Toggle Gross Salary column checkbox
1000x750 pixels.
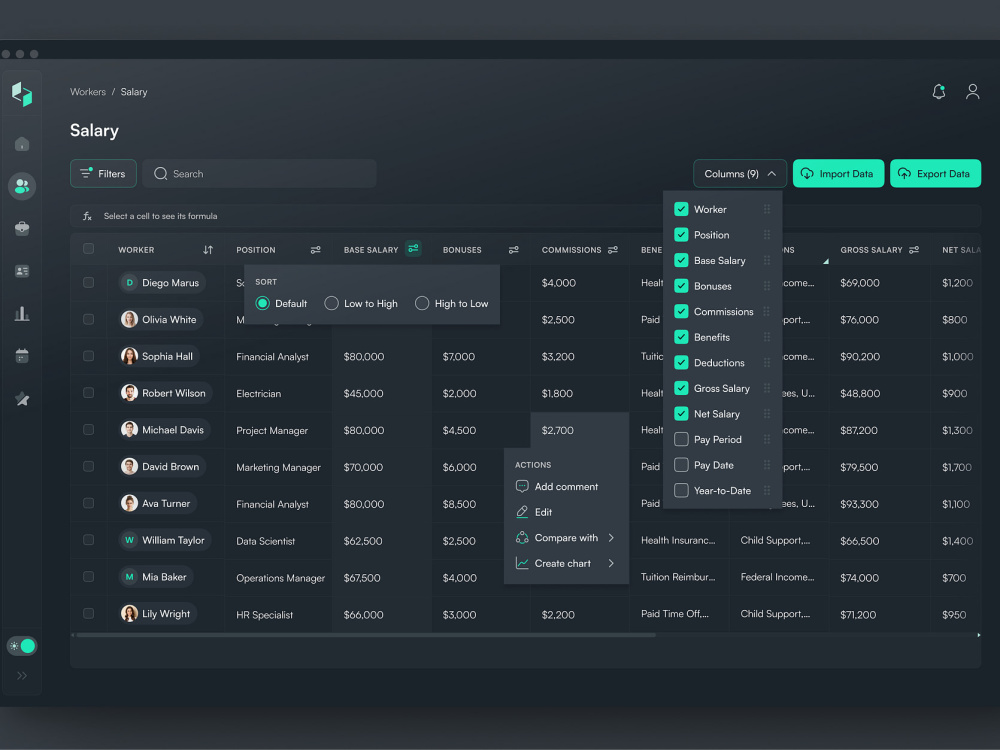[681, 388]
